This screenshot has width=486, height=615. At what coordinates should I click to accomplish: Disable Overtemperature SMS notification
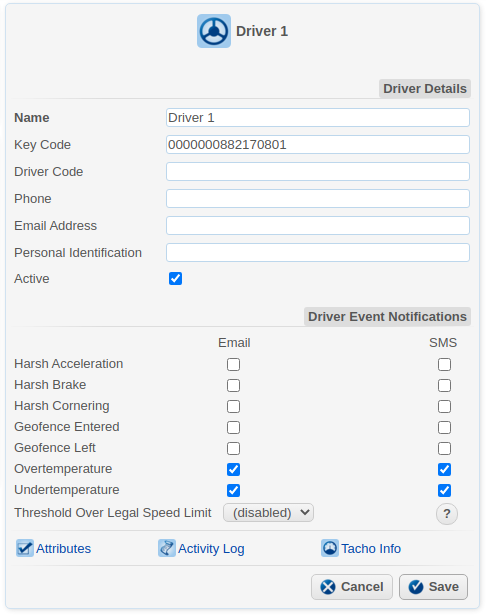click(444, 469)
